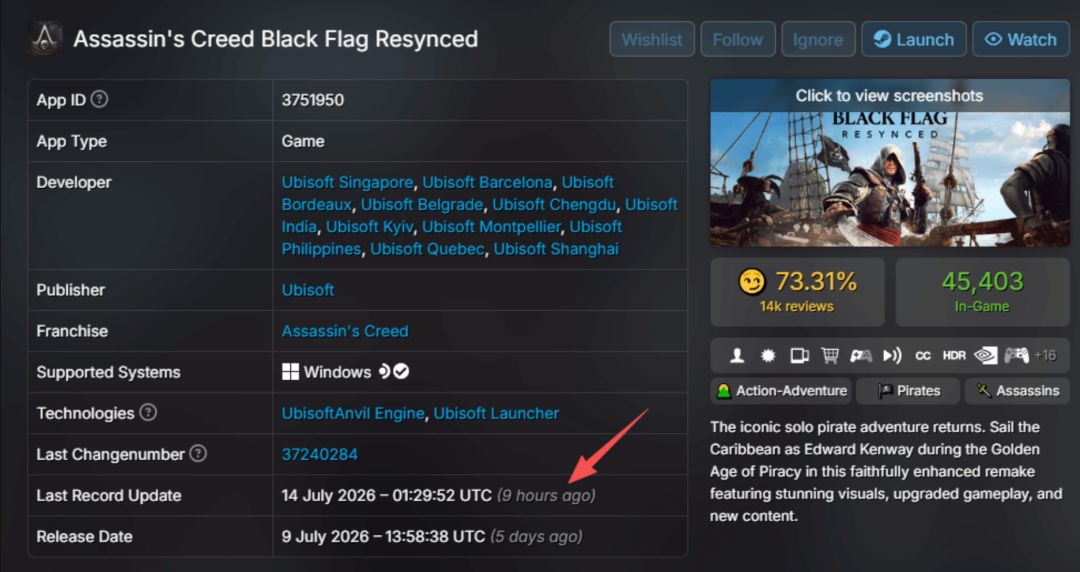Click the 14 July 2026 last record update date

pos(386,496)
